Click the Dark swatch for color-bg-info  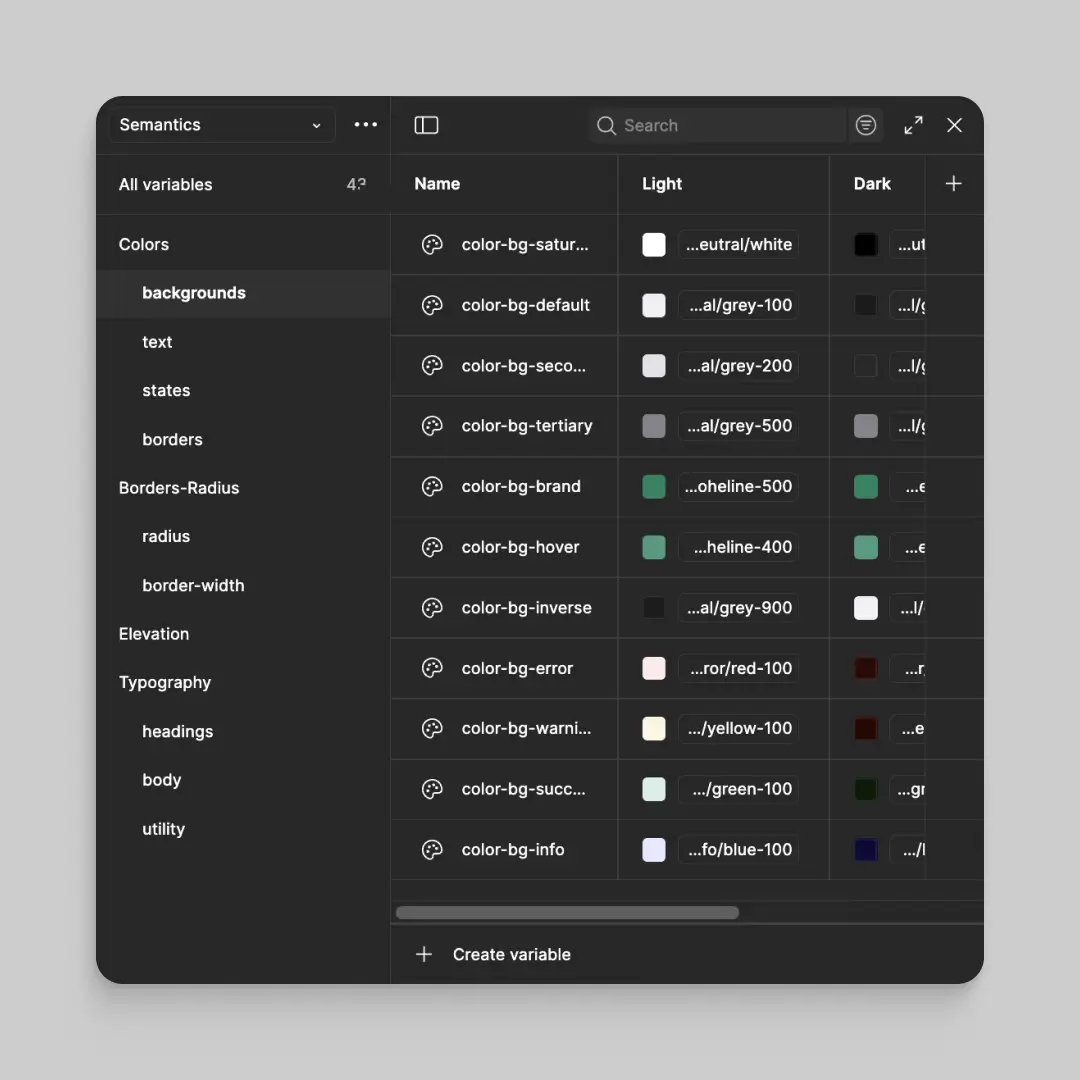point(865,849)
